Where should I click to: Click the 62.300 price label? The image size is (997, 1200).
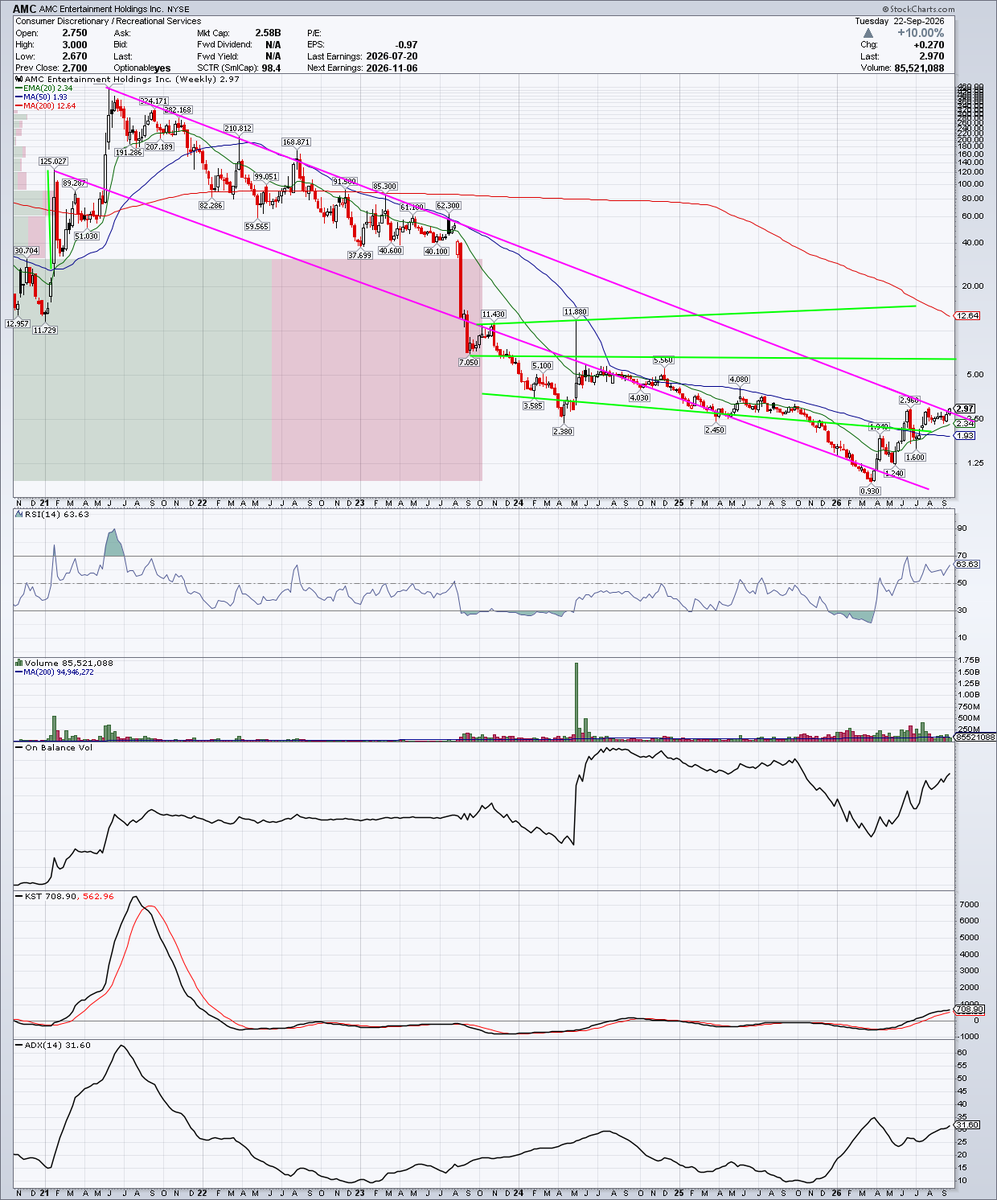click(x=449, y=204)
